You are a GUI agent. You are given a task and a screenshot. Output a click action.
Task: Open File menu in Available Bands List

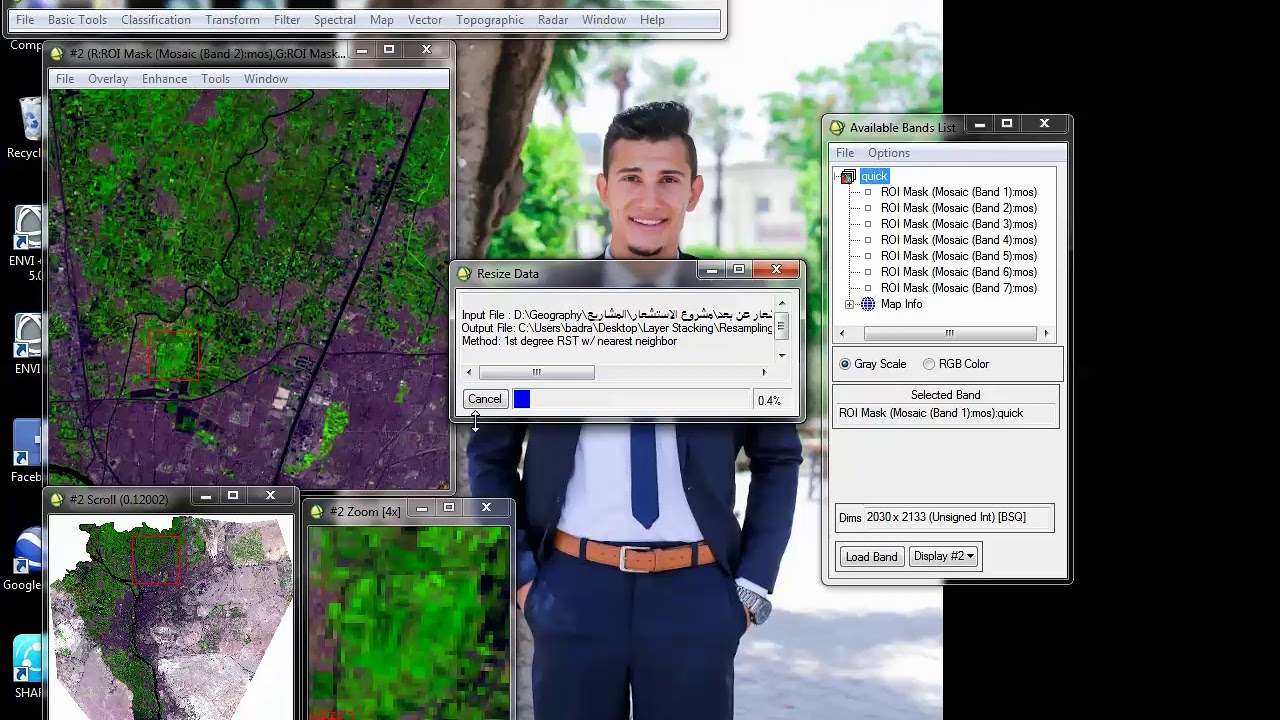845,153
